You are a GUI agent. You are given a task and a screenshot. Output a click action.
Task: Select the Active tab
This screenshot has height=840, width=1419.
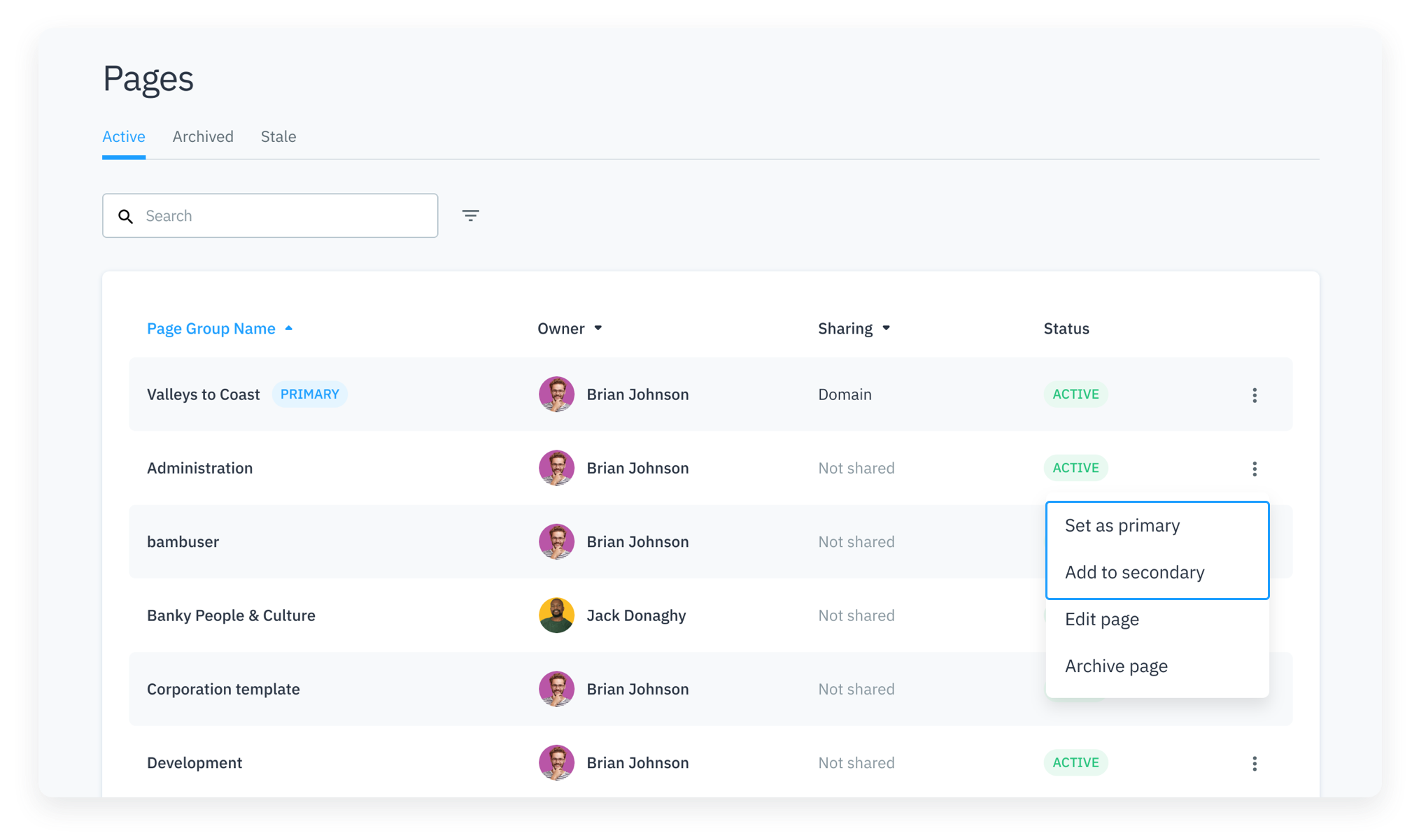tap(124, 136)
